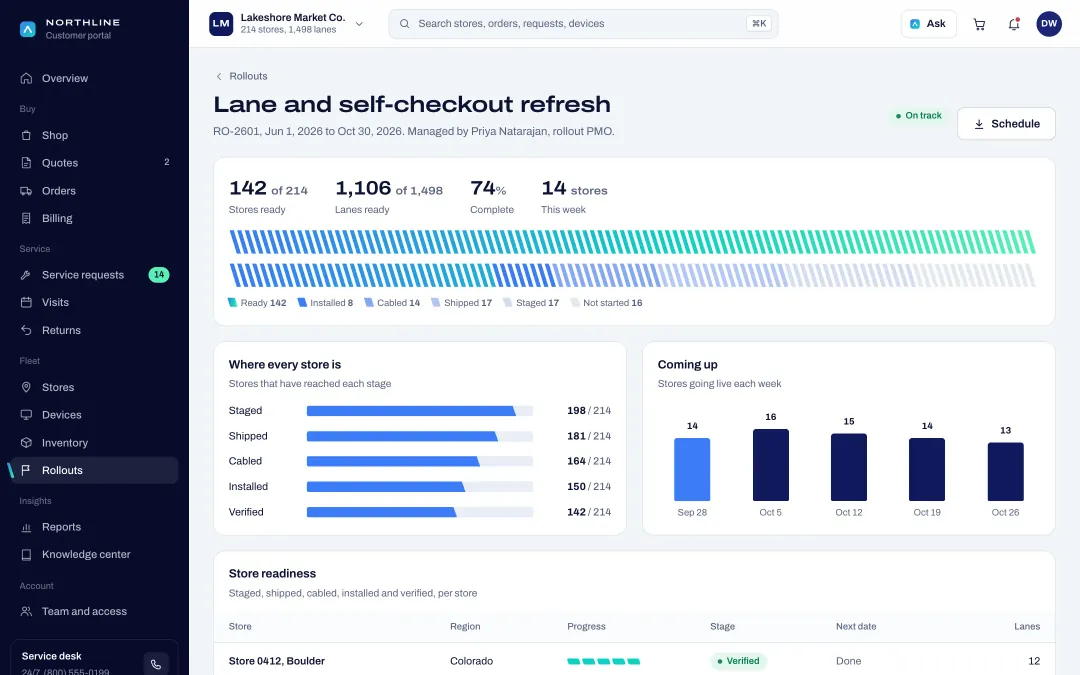Click the back chevron beside Rollouts
This screenshot has height=675, width=1080.
(x=219, y=76)
